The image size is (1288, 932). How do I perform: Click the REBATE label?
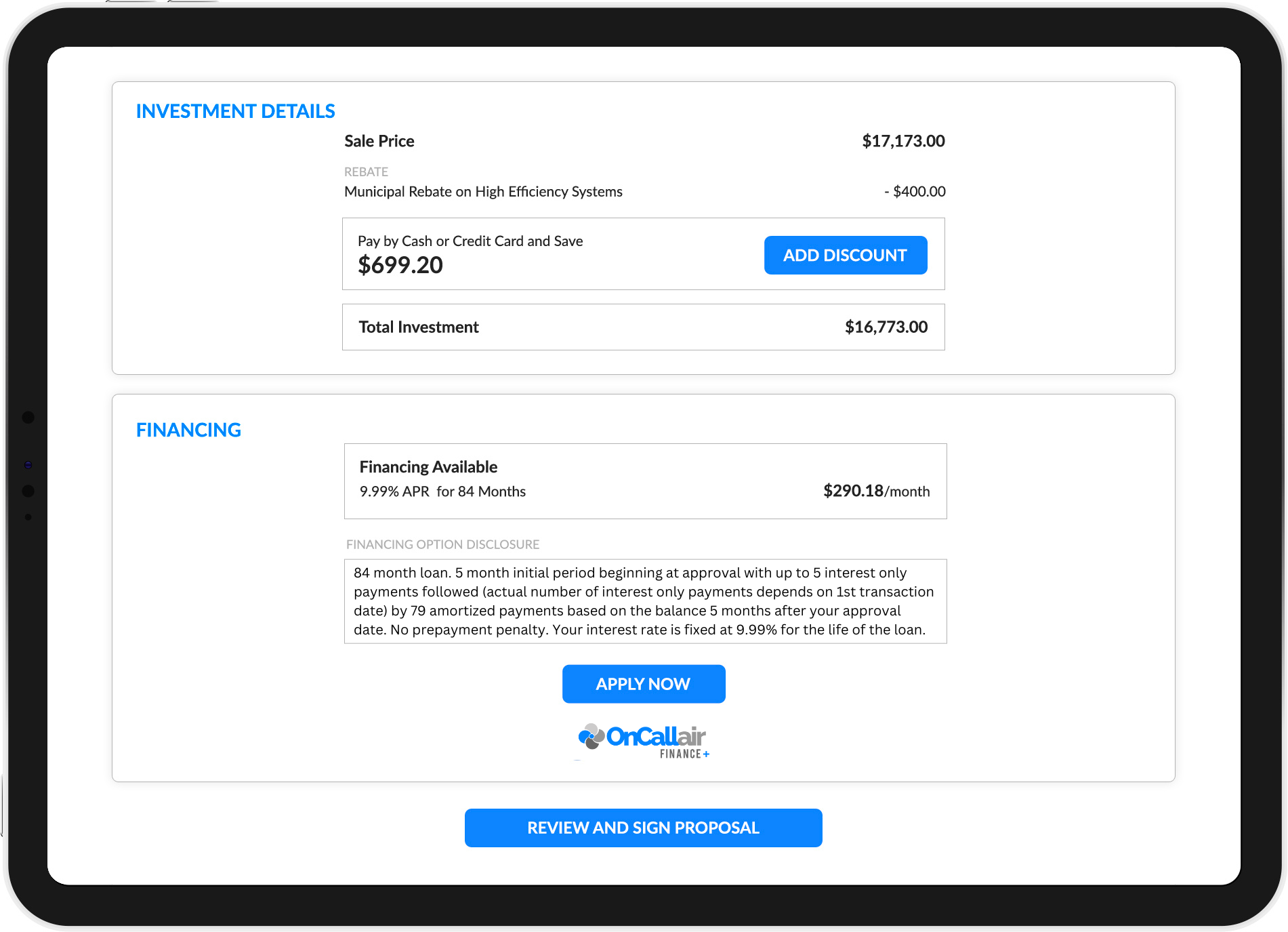(367, 172)
